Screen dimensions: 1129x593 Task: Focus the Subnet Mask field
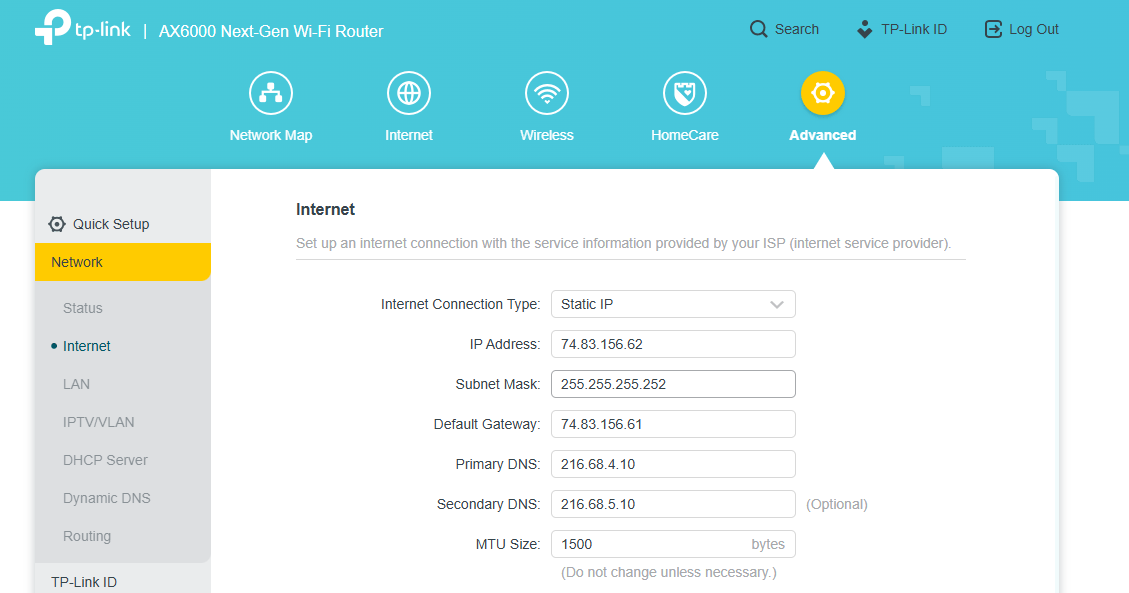tap(673, 384)
